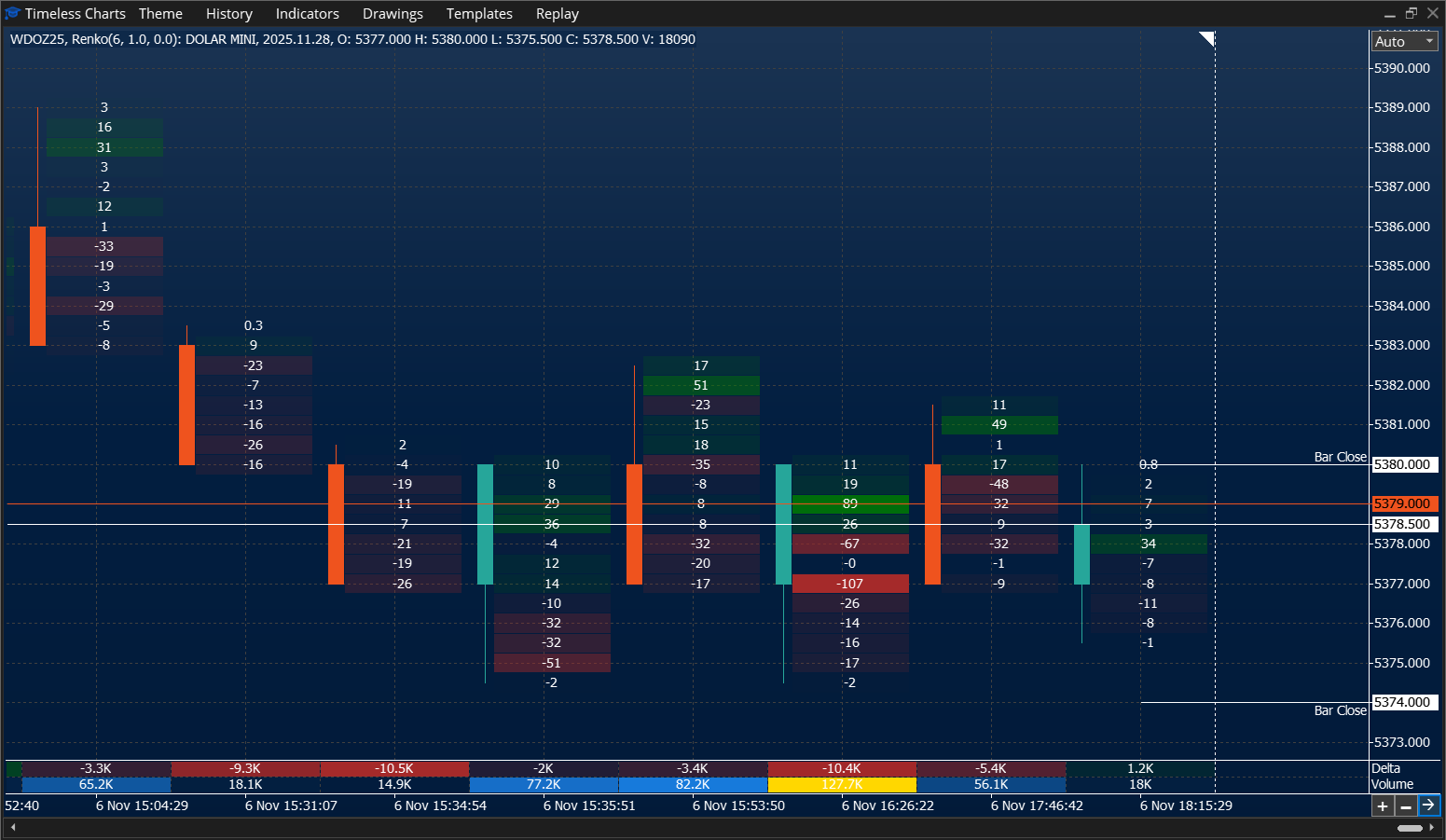1446x840 pixels.
Task: Click the upper Bar Close label
Action: tap(1340, 457)
